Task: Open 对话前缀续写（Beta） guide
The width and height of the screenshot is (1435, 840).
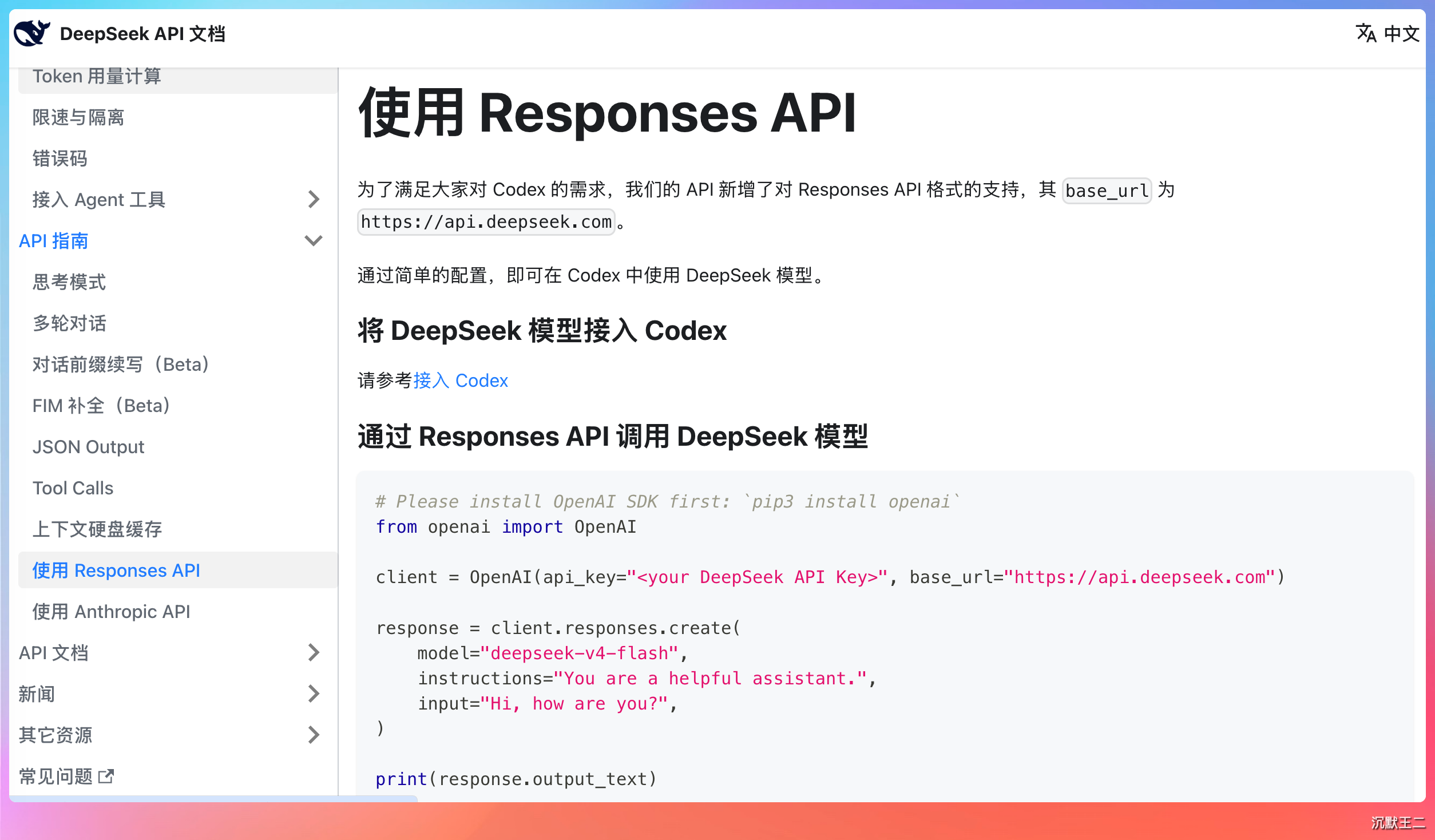Action: pos(178,364)
